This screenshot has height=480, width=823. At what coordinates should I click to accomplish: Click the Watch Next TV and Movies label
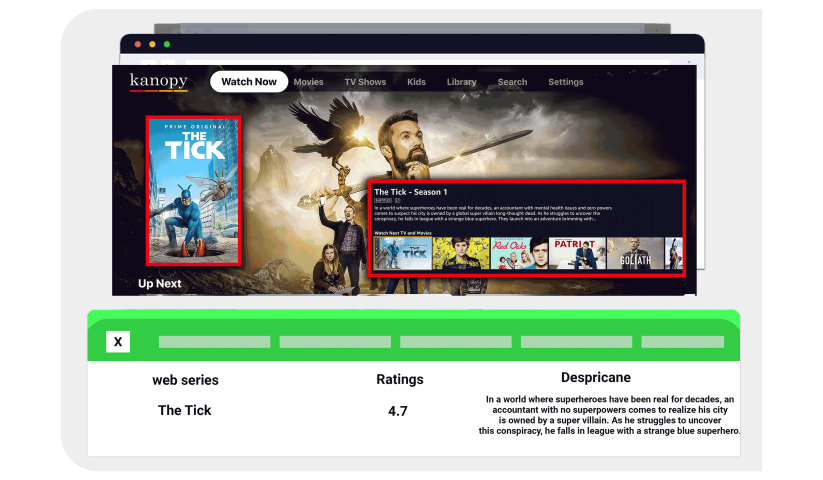(x=403, y=233)
